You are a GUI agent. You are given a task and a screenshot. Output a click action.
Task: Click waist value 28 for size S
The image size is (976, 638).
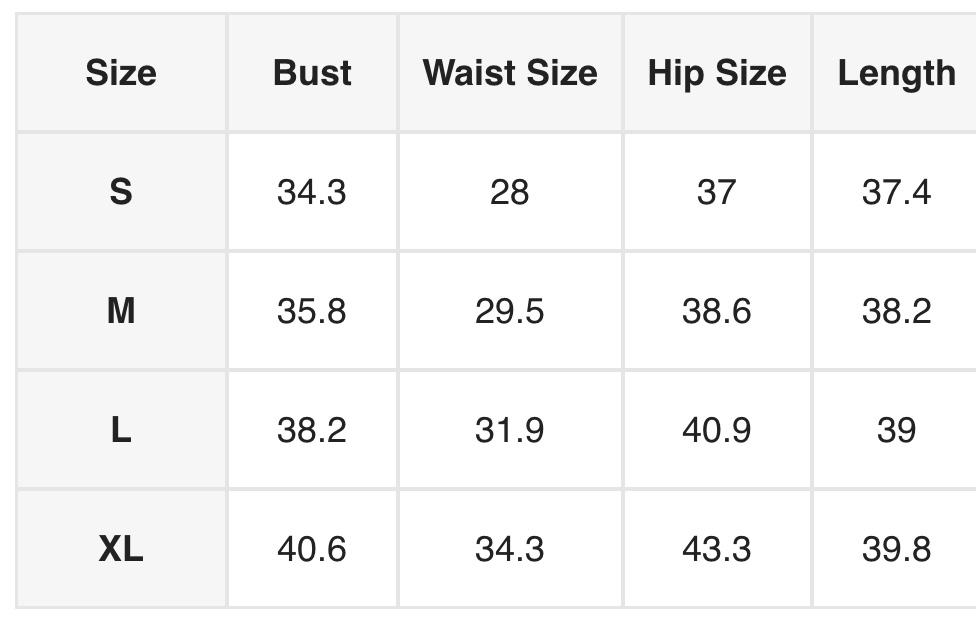[510, 191]
